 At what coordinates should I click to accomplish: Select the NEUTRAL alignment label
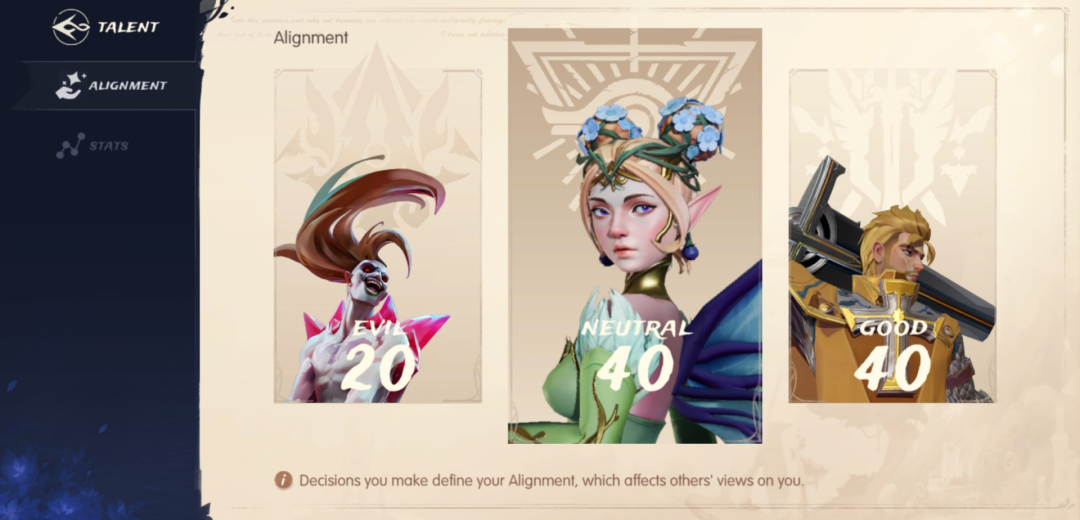point(635,328)
